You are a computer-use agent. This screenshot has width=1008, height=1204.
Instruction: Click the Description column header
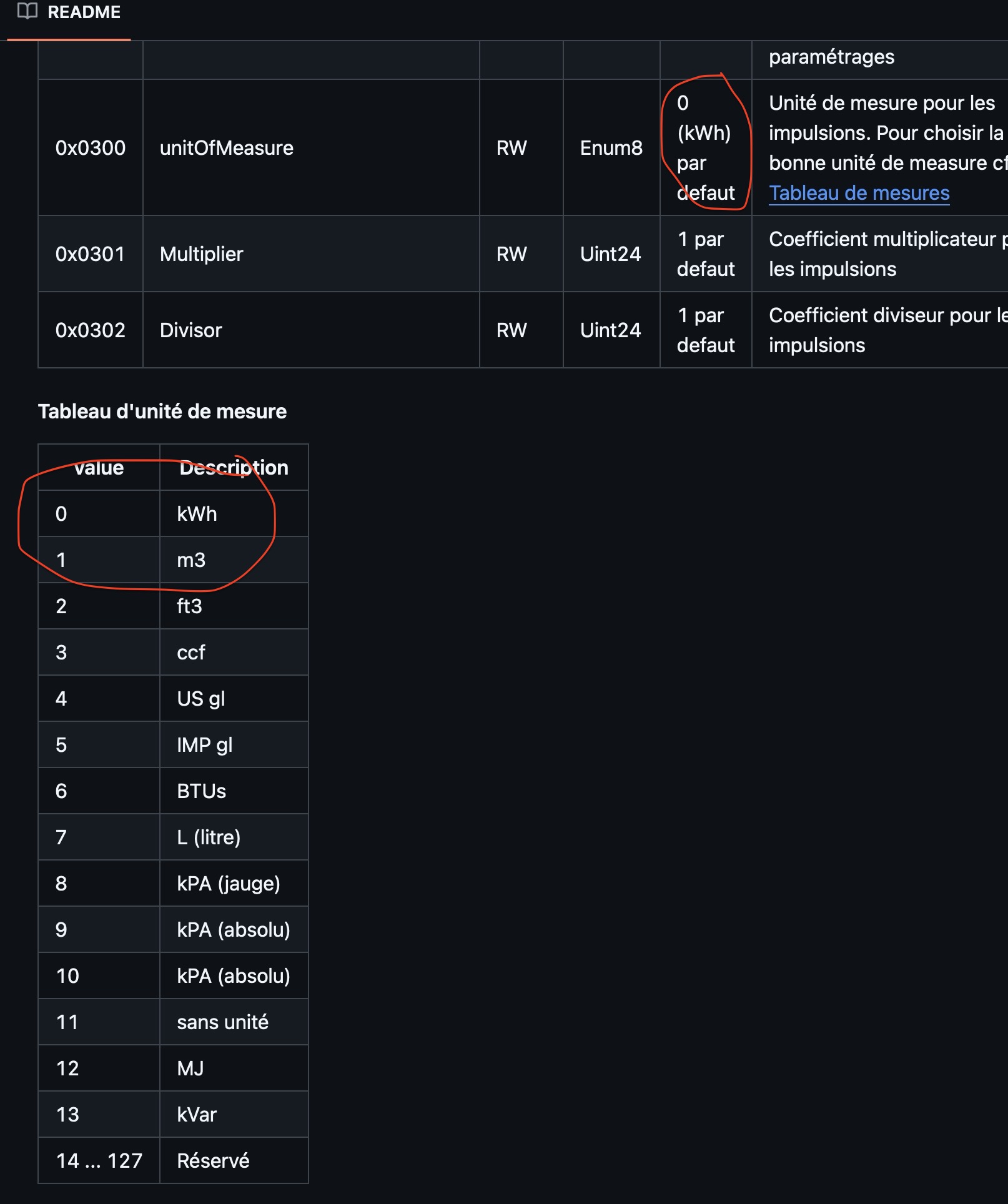click(x=234, y=468)
